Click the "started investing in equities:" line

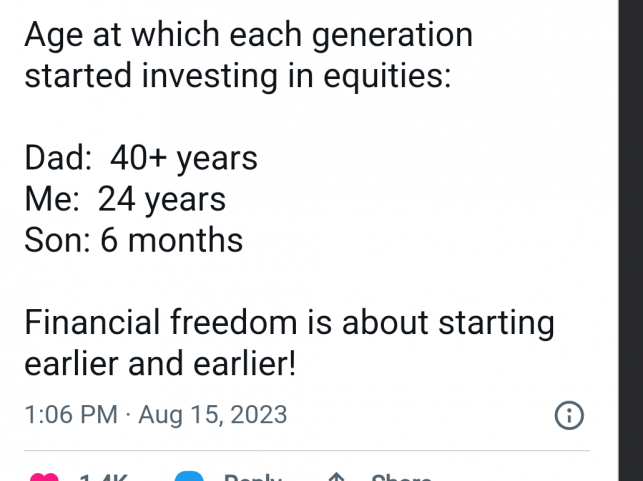(238, 76)
